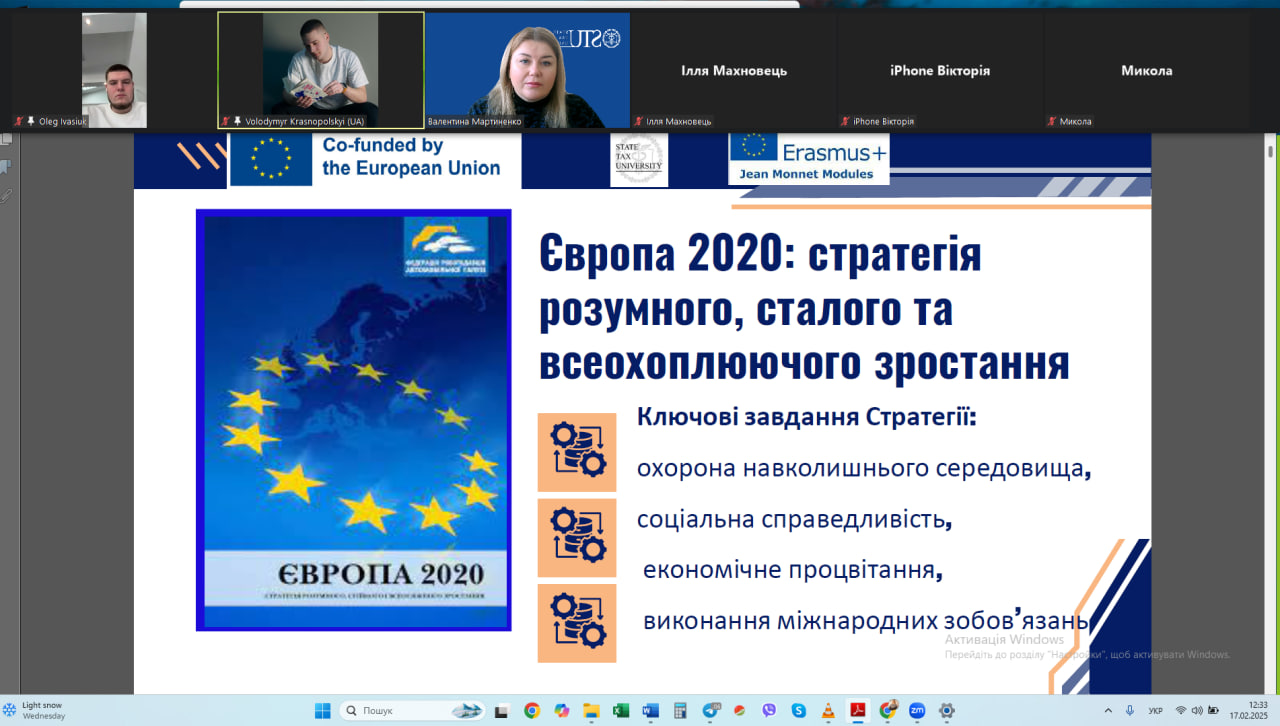Open the Windows Start menu
This screenshot has width=1280, height=726.
pyautogui.click(x=323, y=711)
